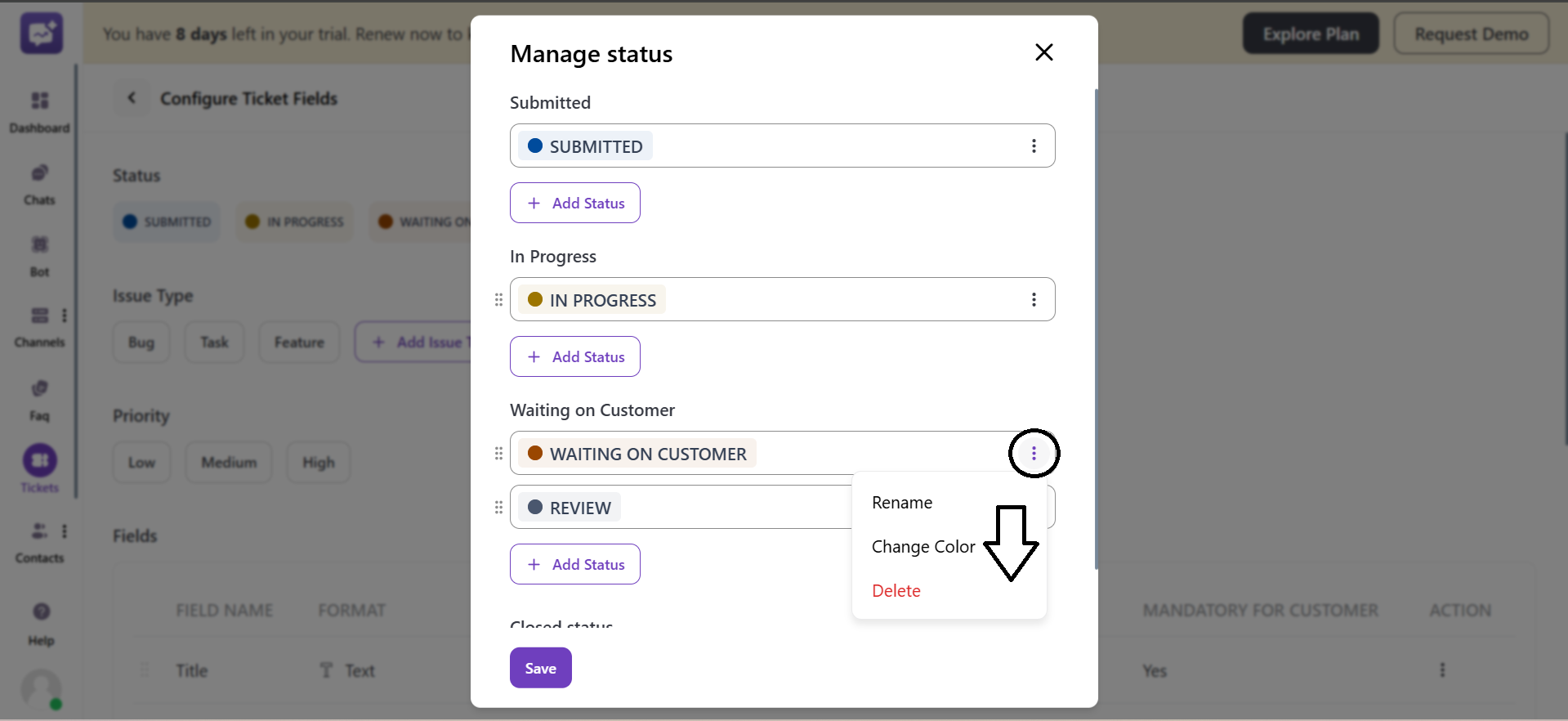
Task: Select Change Color in the context menu
Action: coord(923,547)
